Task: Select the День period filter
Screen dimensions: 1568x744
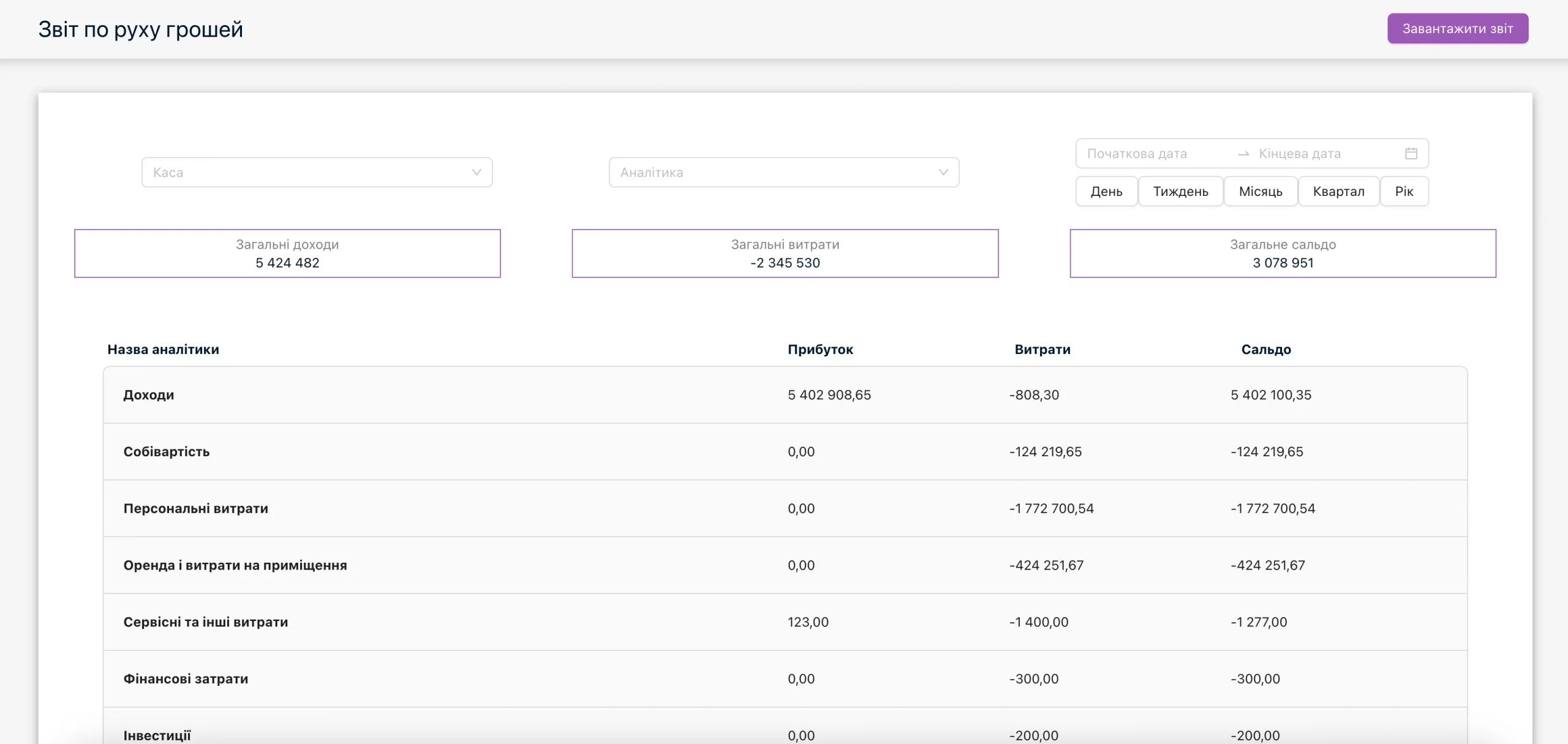Action: [x=1106, y=192]
